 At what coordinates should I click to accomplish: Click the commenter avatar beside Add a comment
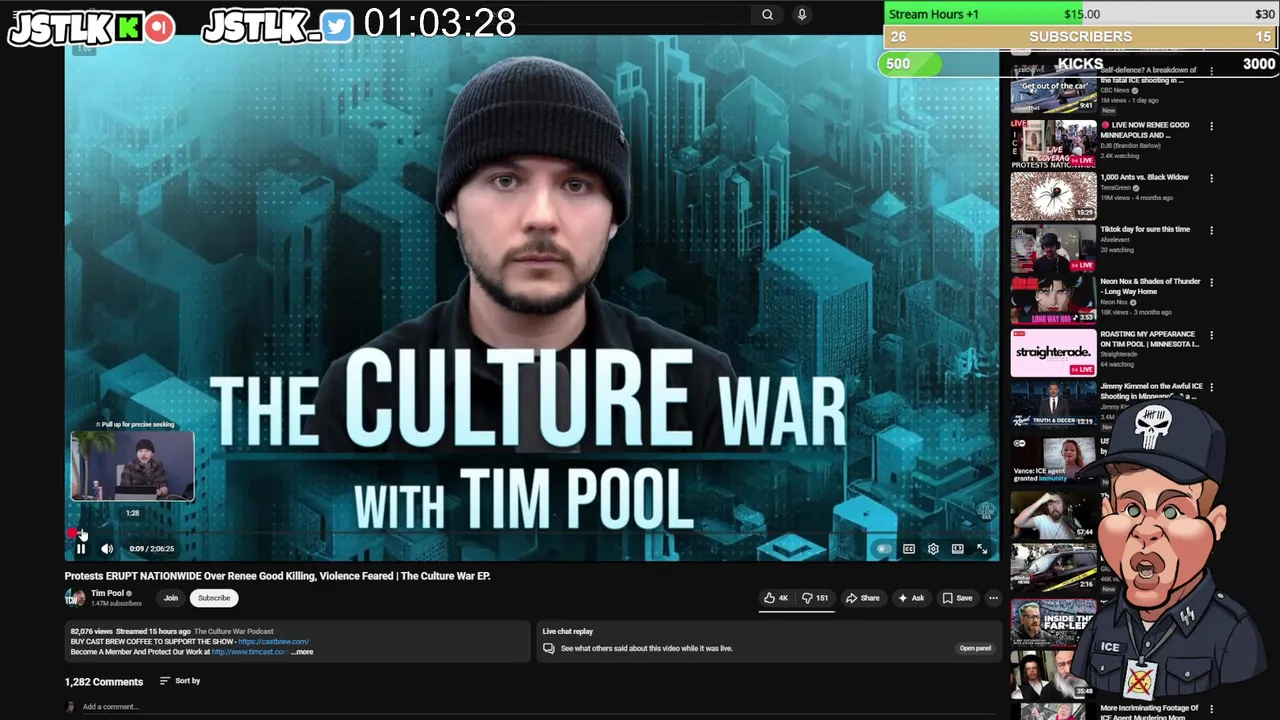click(70, 707)
